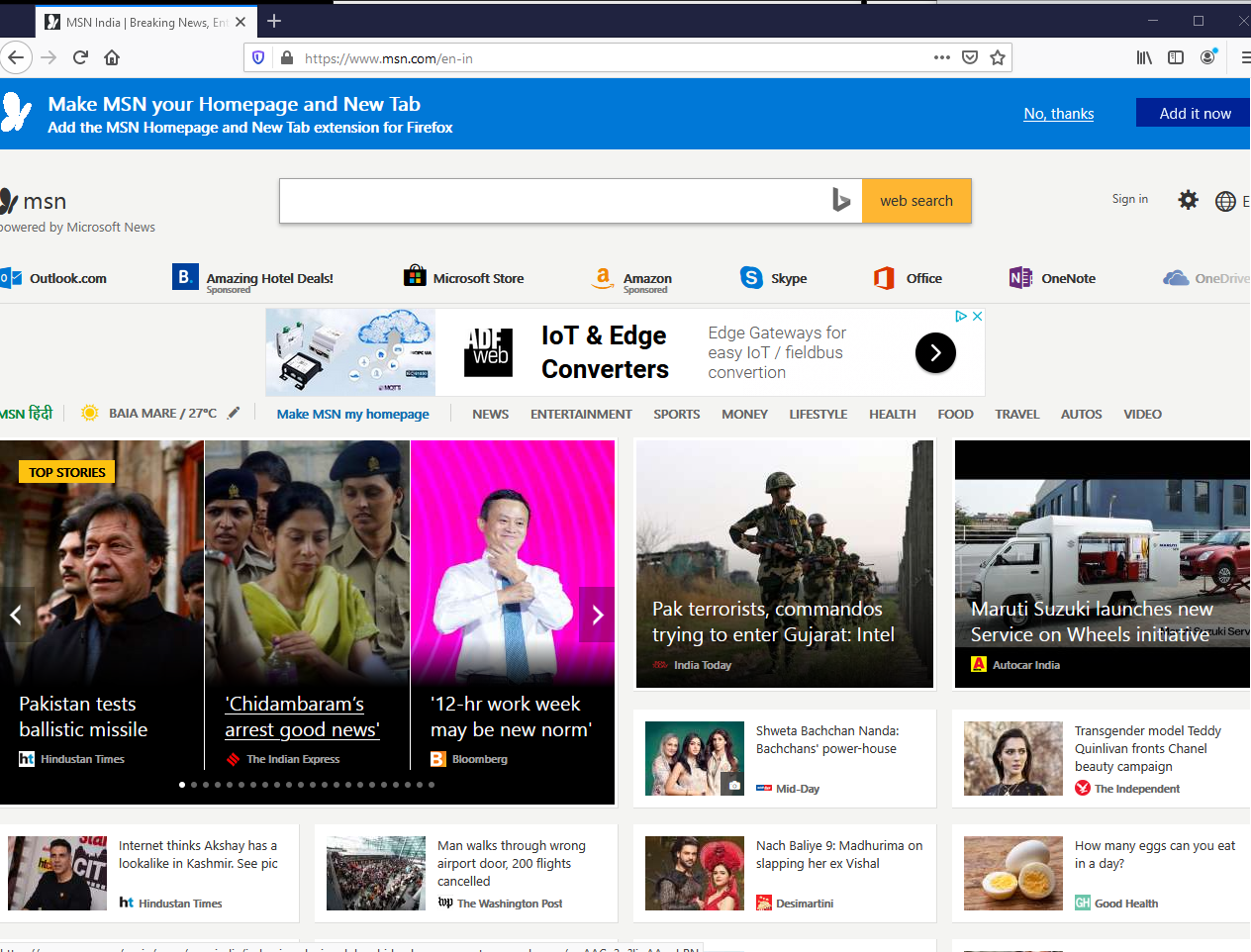Viewport: 1251px width, 952px height.
Task: Open the MONEY section
Action: (x=745, y=414)
